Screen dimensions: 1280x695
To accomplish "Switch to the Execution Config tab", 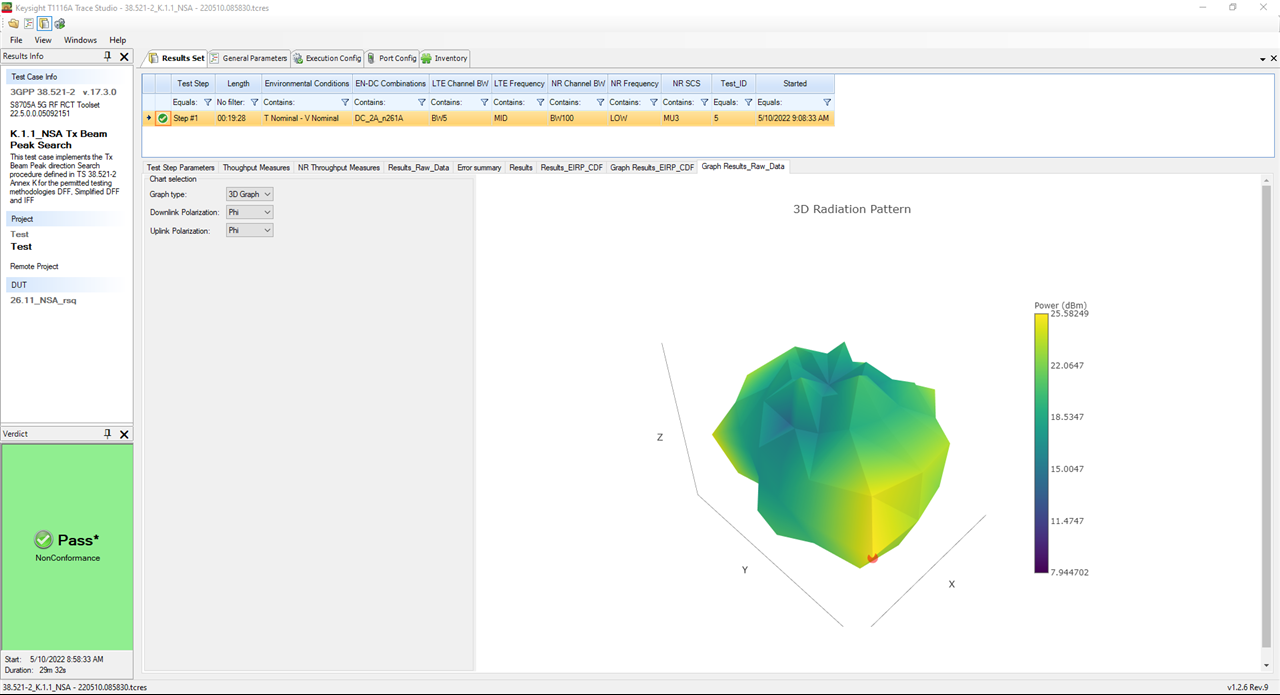I will point(327,58).
